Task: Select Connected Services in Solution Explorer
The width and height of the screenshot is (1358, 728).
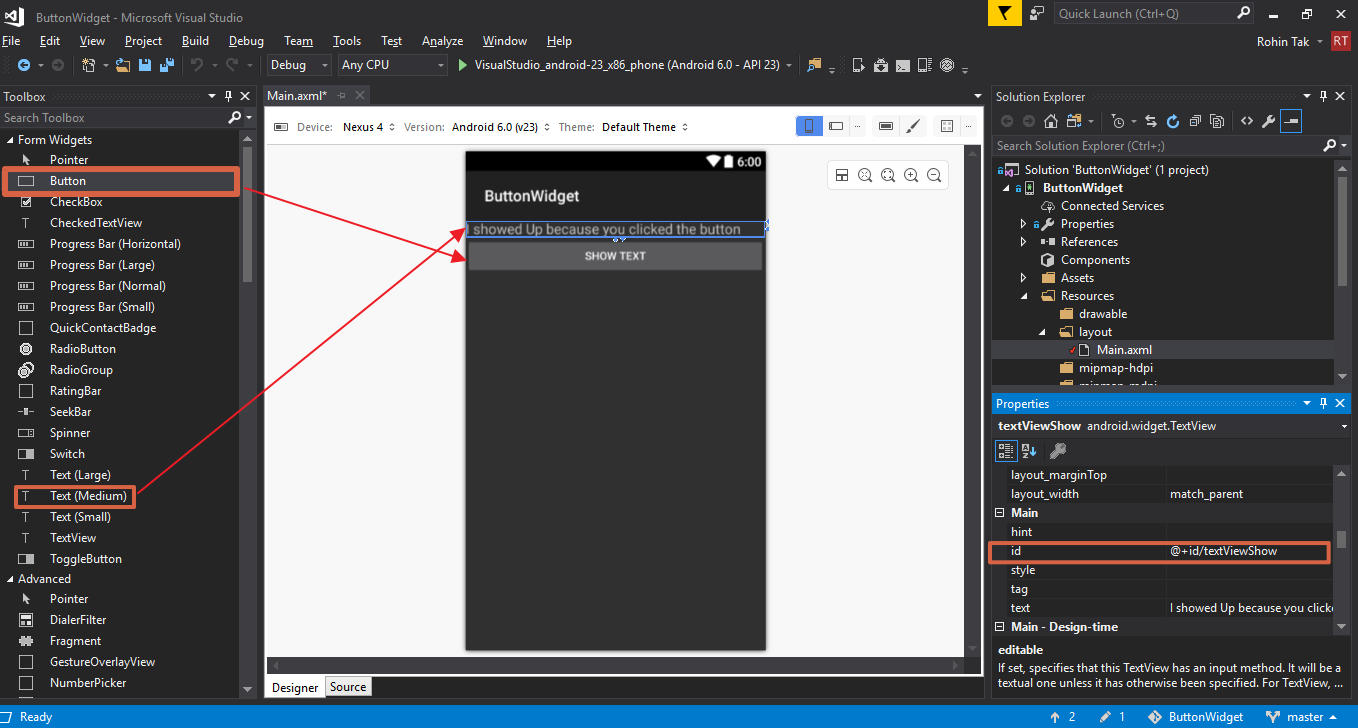Action: pyautogui.click(x=1112, y=206)
